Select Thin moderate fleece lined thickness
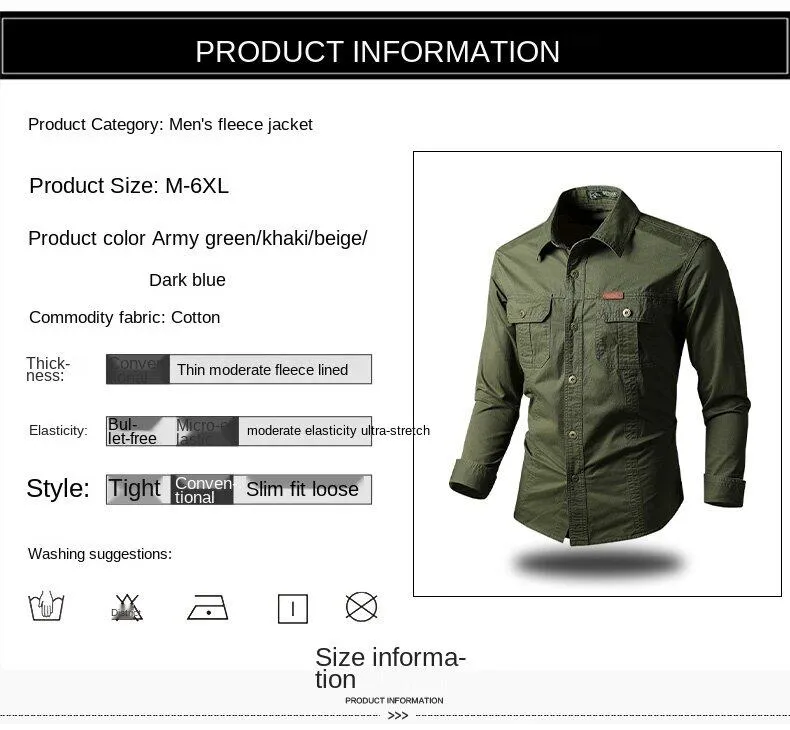This screenshot has width=790, height=730. 271,369
